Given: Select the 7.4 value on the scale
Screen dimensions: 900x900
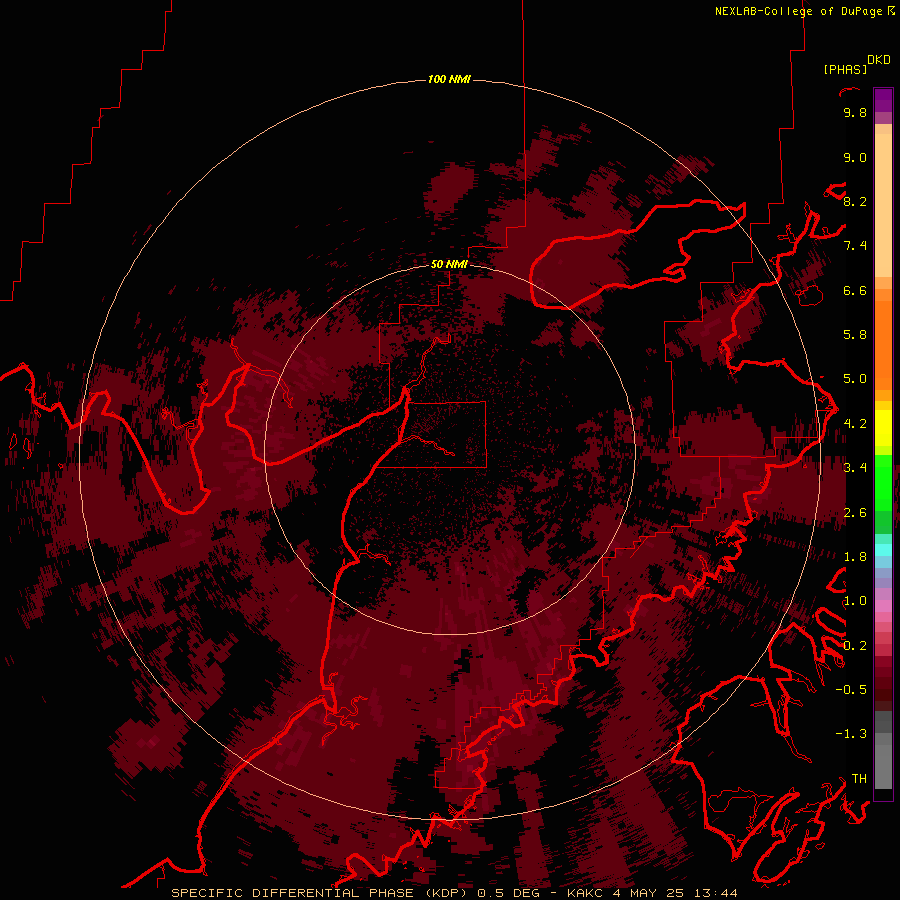Looking at the screenshot, I should [855, 246].
